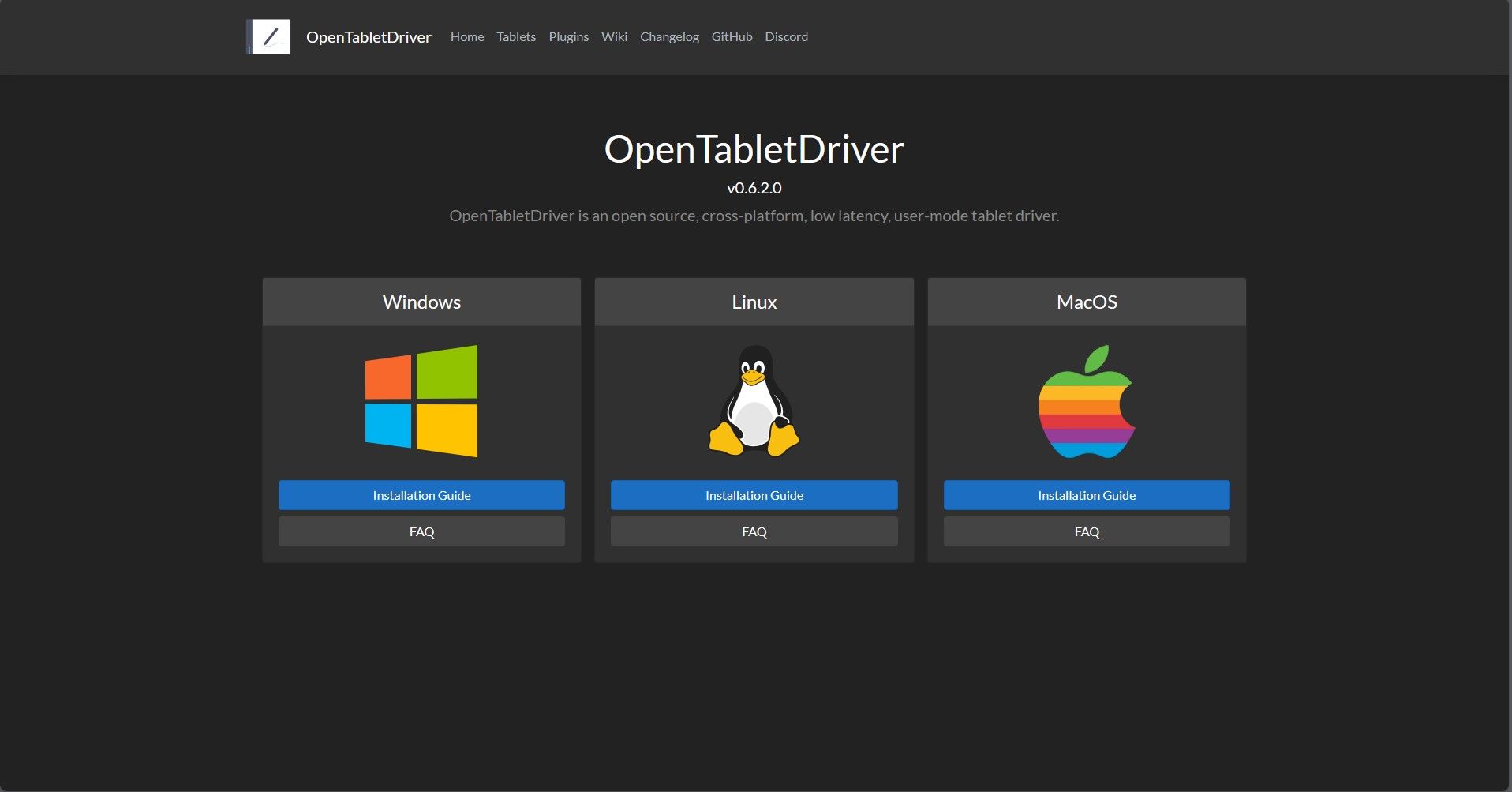Select the Windows card header

click(x=421, y=302)
